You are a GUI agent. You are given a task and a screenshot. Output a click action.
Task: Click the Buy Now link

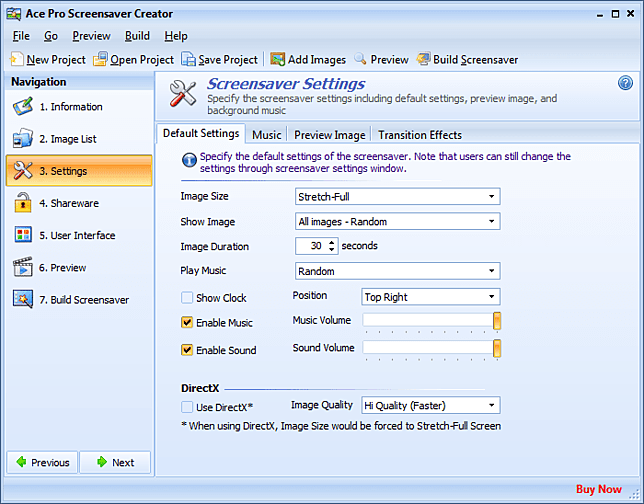click(x=598, y=489)
